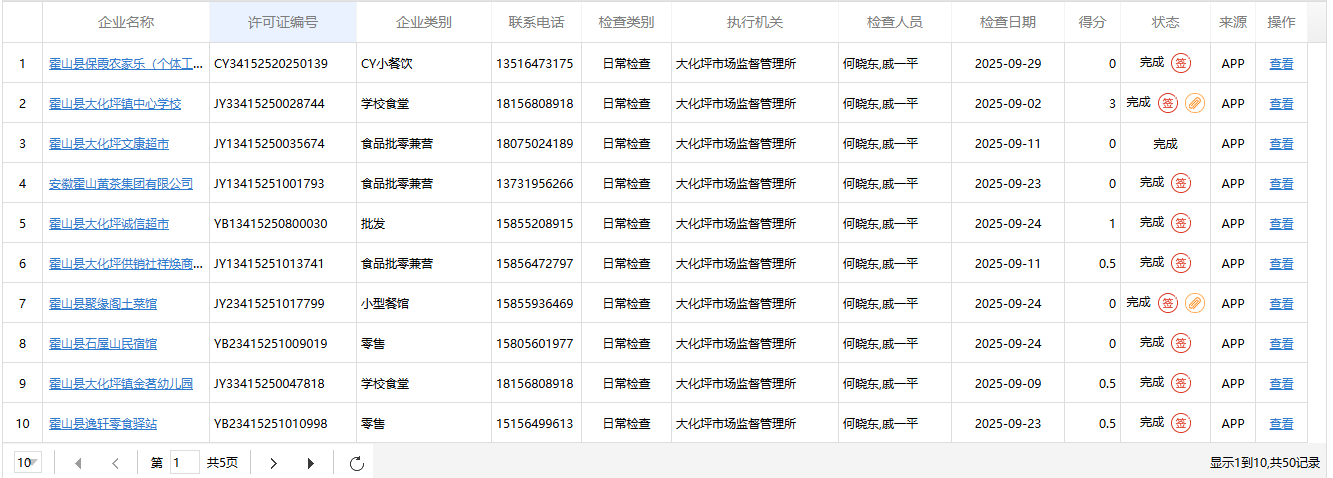Open the orange attachment paperclip in row 2
Viewport: 1333px width, 478px height.
click(x=1194, y=103)
